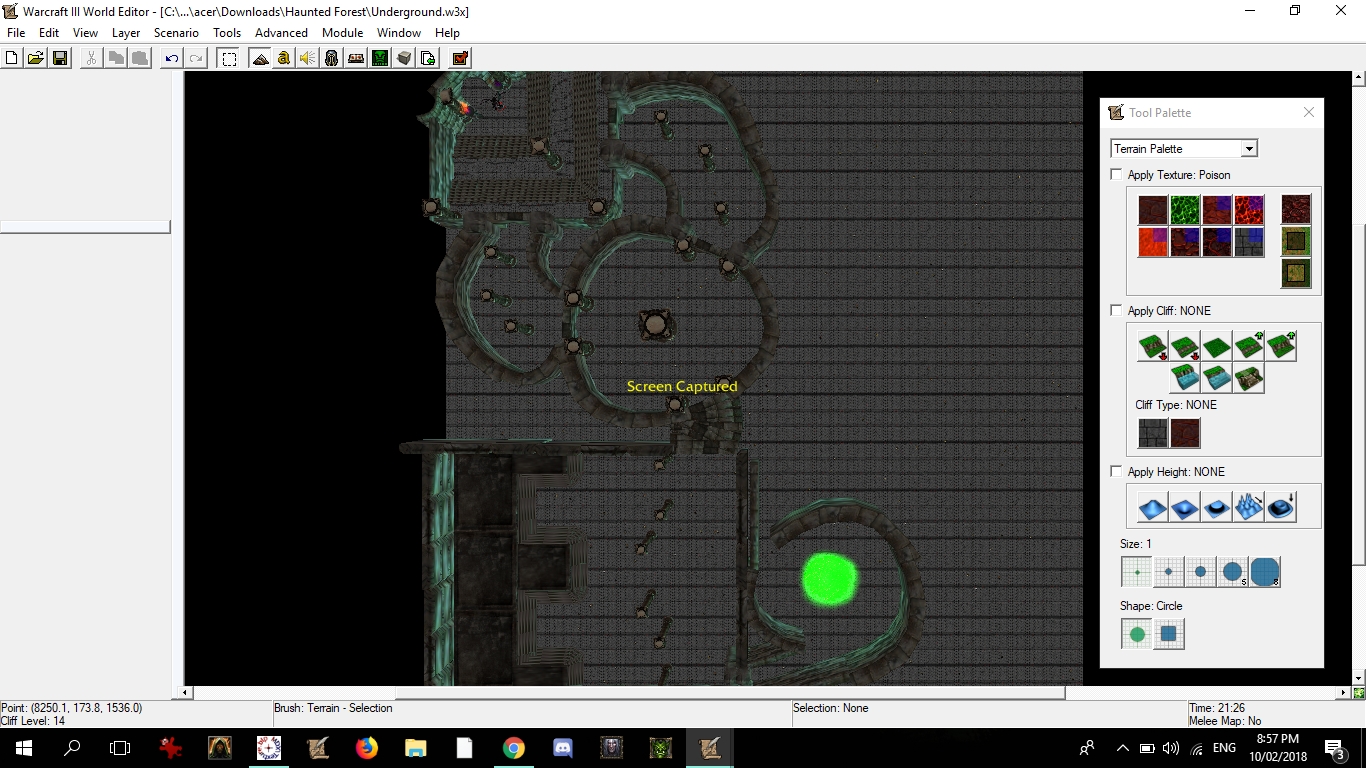This screenshot has width=1366, height=768.
Task: Click the Cut scissors toolbar icon
Action: 91,58
